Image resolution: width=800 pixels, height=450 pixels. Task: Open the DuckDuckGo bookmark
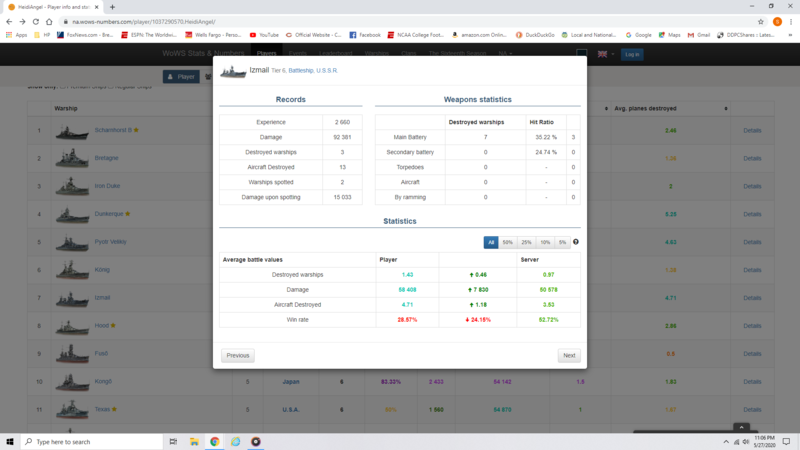pyautogui.click(x=535, y=35)
